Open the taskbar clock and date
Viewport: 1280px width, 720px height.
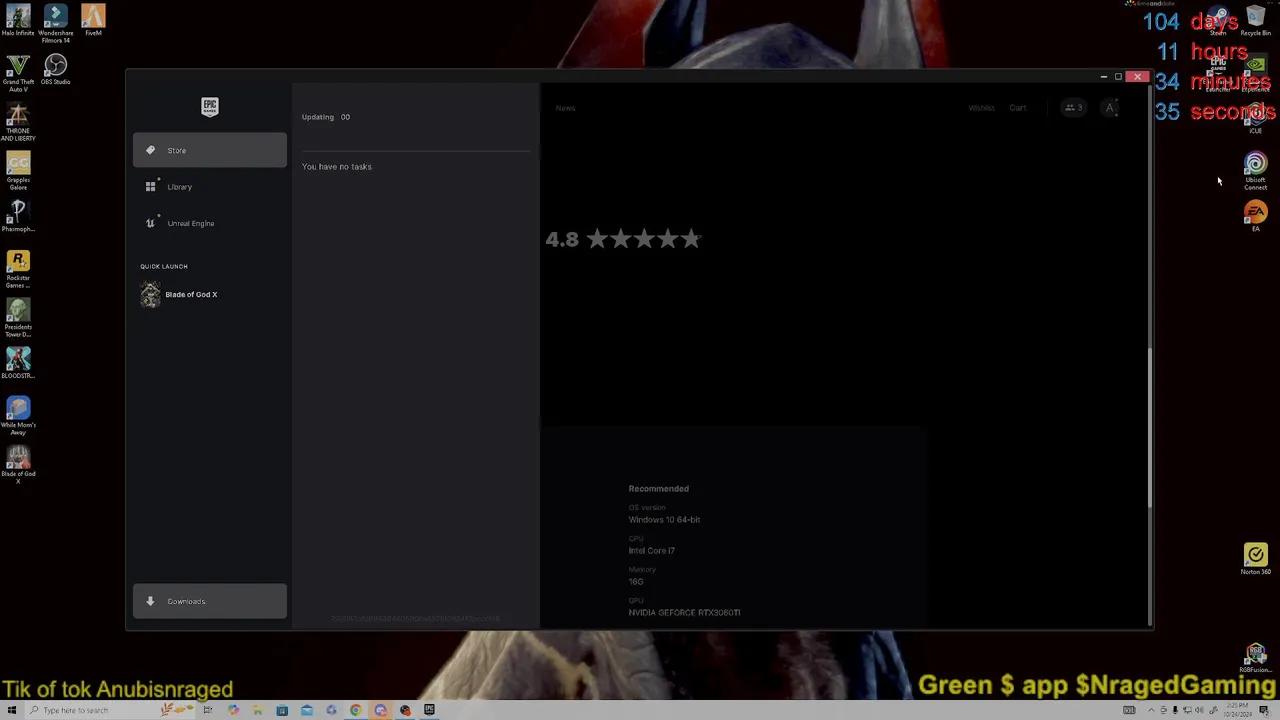1236,710
